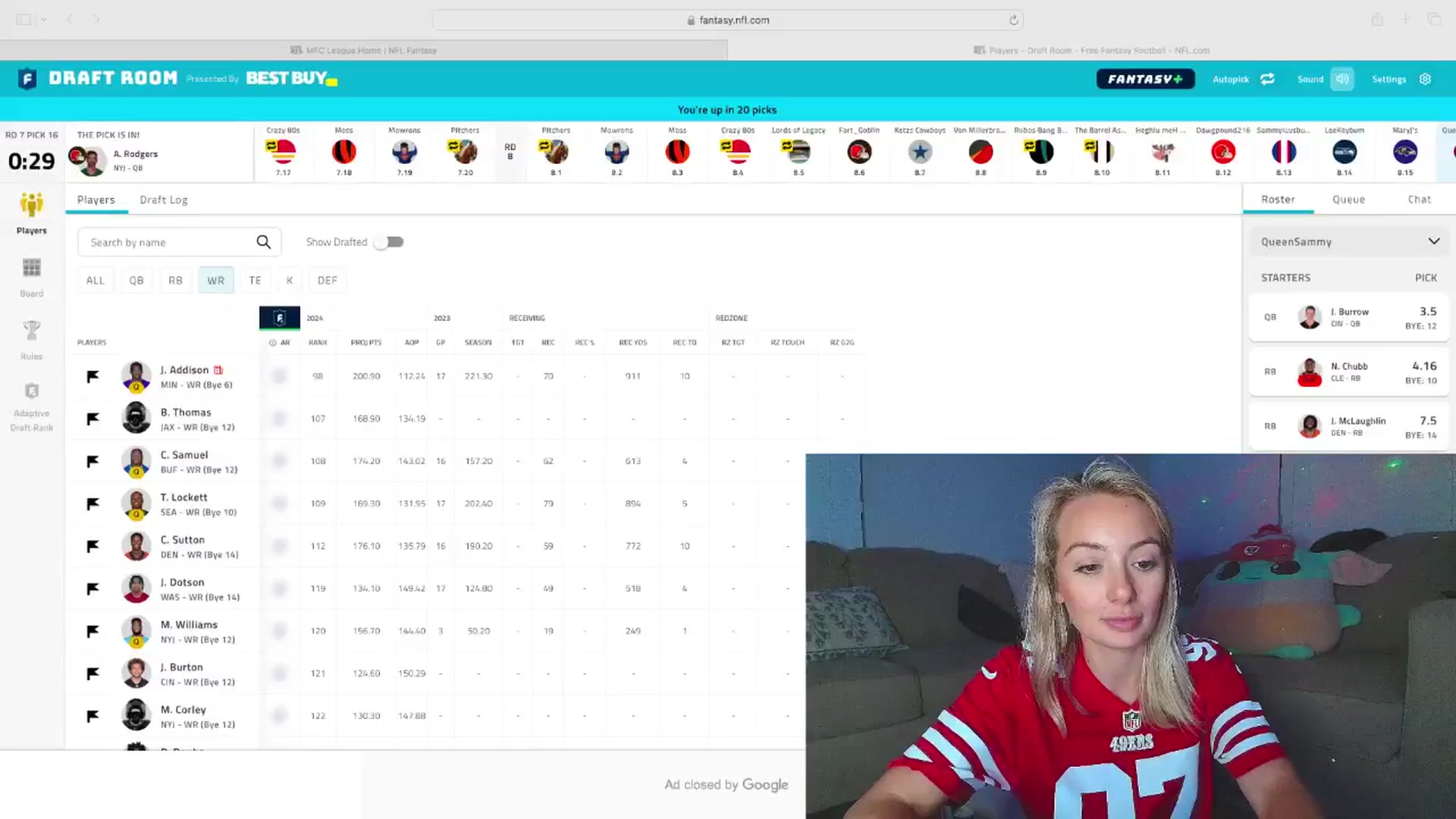
Task: Switch to the Players tab
Action: [x=96, y=199]
